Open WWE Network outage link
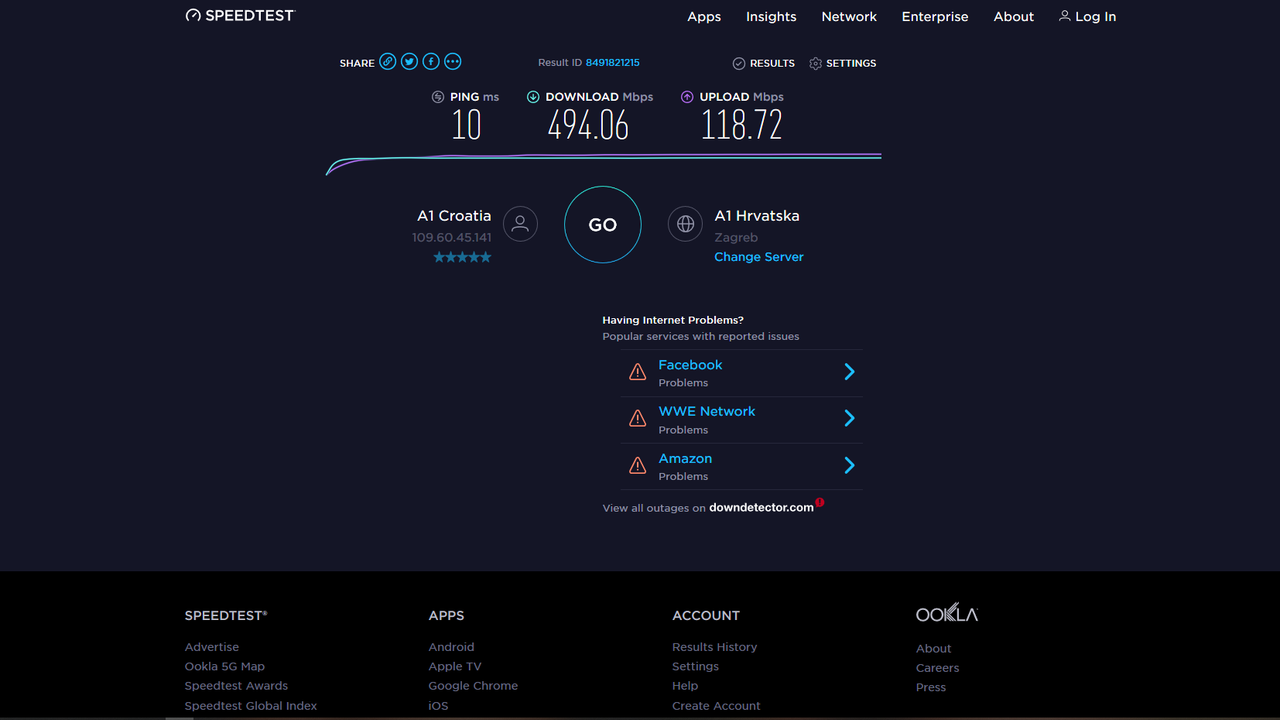 706,411
